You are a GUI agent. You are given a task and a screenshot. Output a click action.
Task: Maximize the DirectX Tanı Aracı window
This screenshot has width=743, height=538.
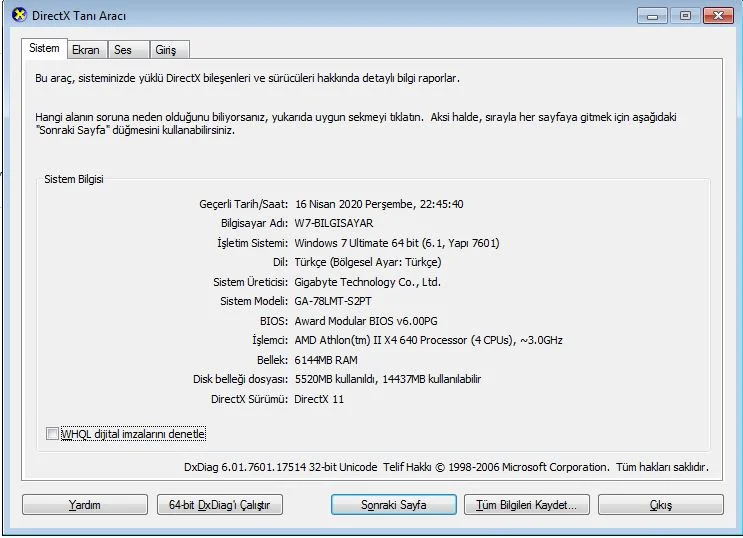685,16
